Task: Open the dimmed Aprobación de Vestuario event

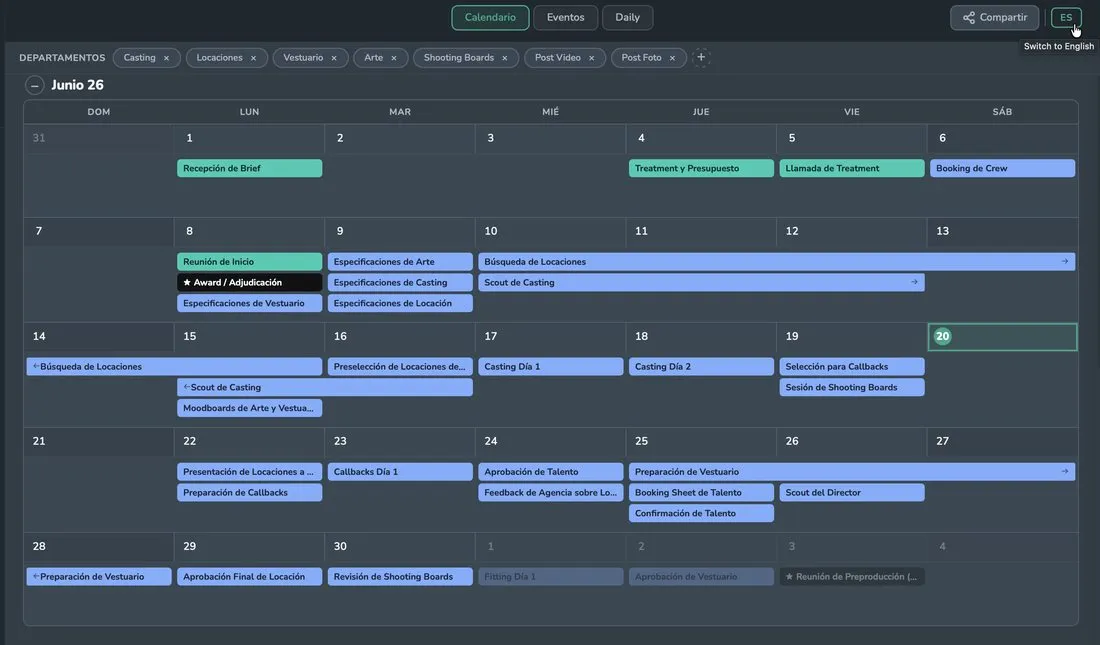Action: click(702, 577)
